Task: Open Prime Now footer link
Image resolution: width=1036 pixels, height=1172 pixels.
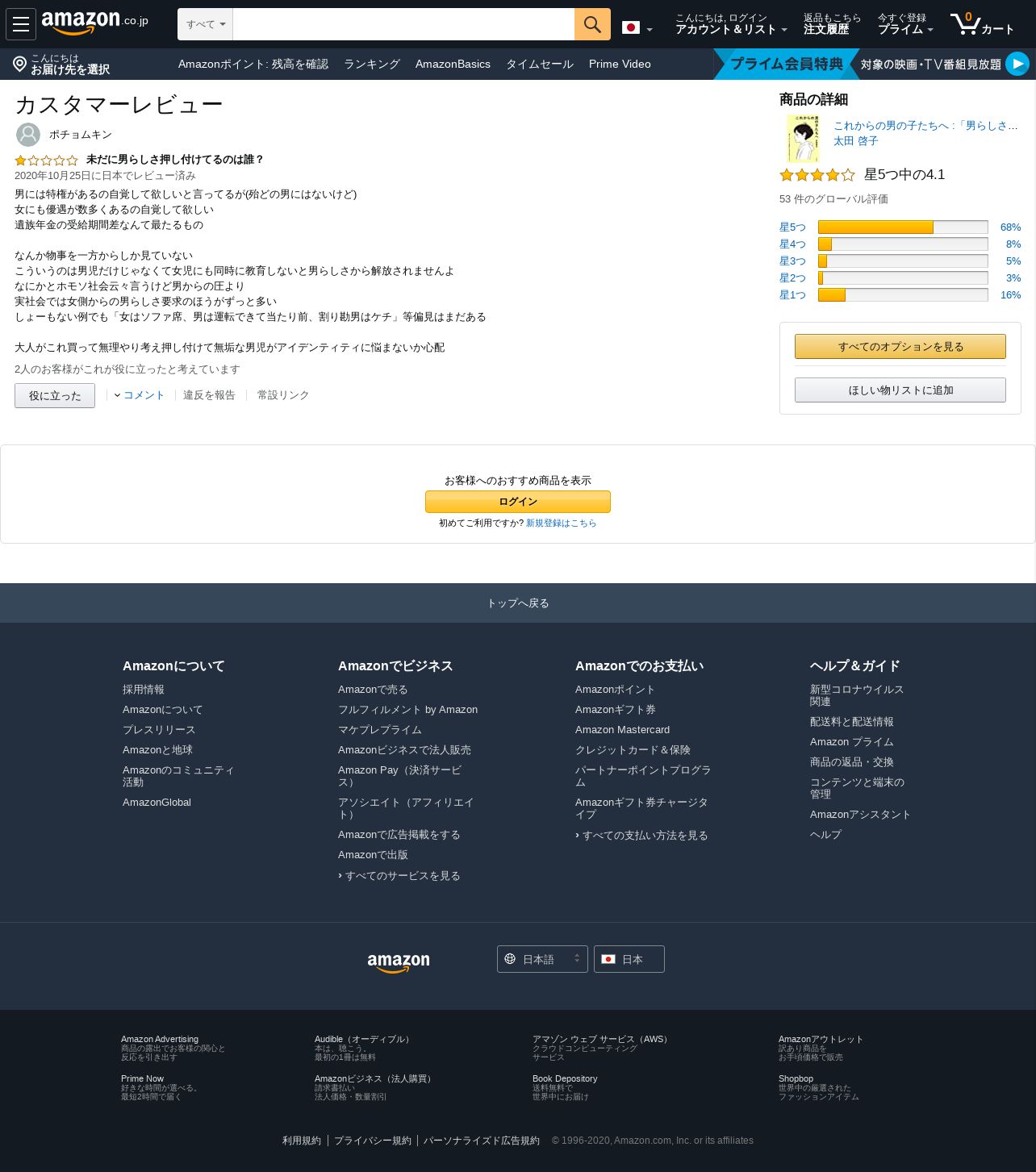Action: coord(142,1079)
